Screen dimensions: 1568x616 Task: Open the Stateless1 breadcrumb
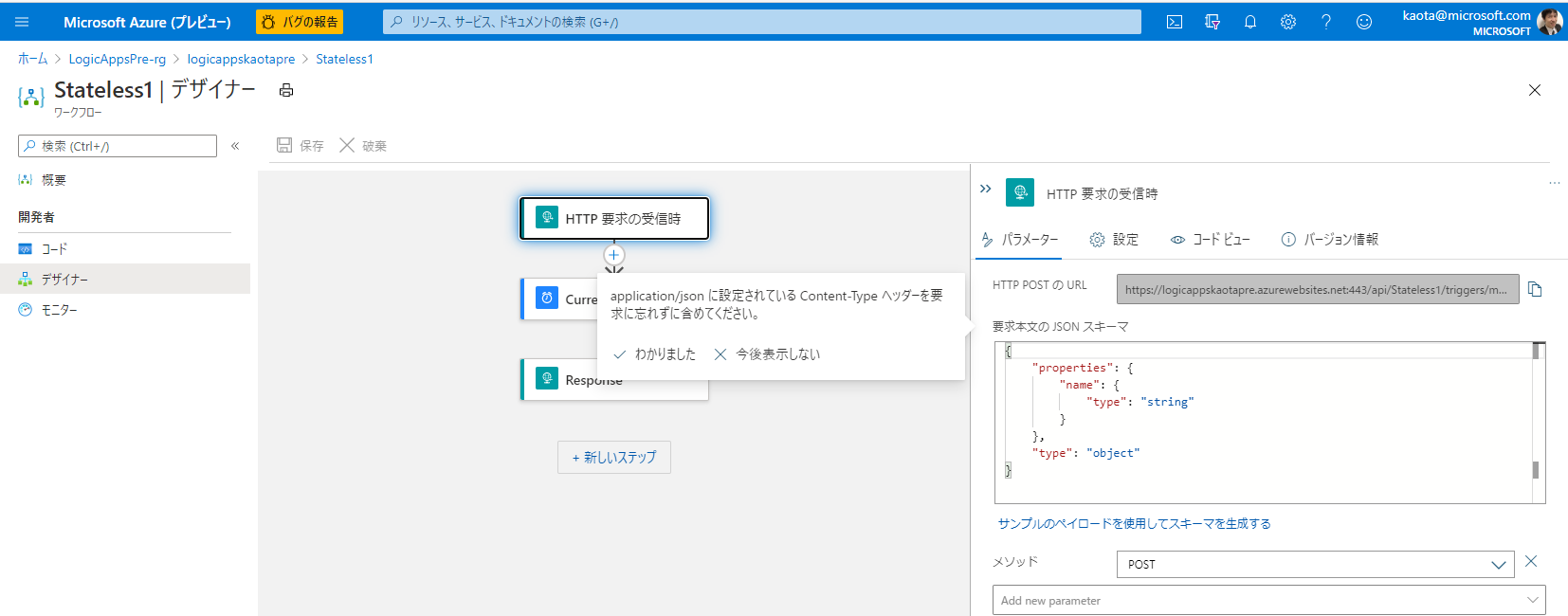pyautogui.click(x=344, y=59)
